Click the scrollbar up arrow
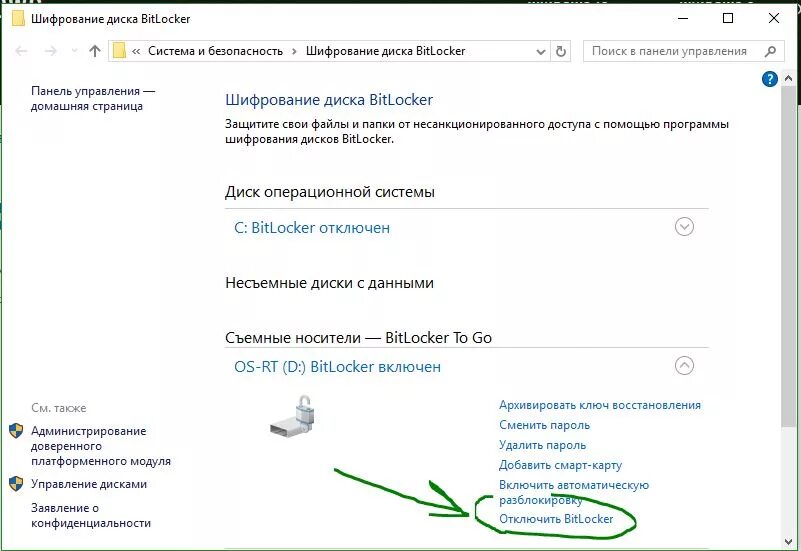 [788, 78]
